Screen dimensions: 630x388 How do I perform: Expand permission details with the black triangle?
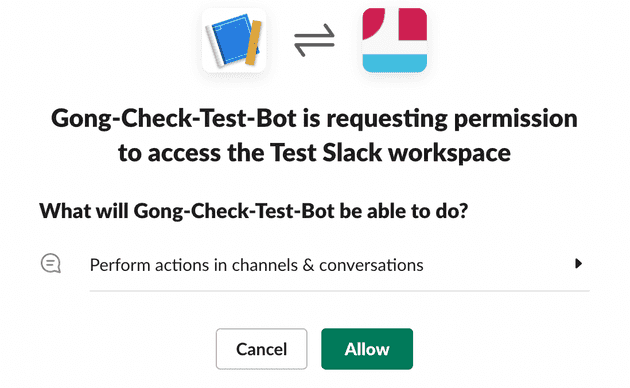pos(579,263)
